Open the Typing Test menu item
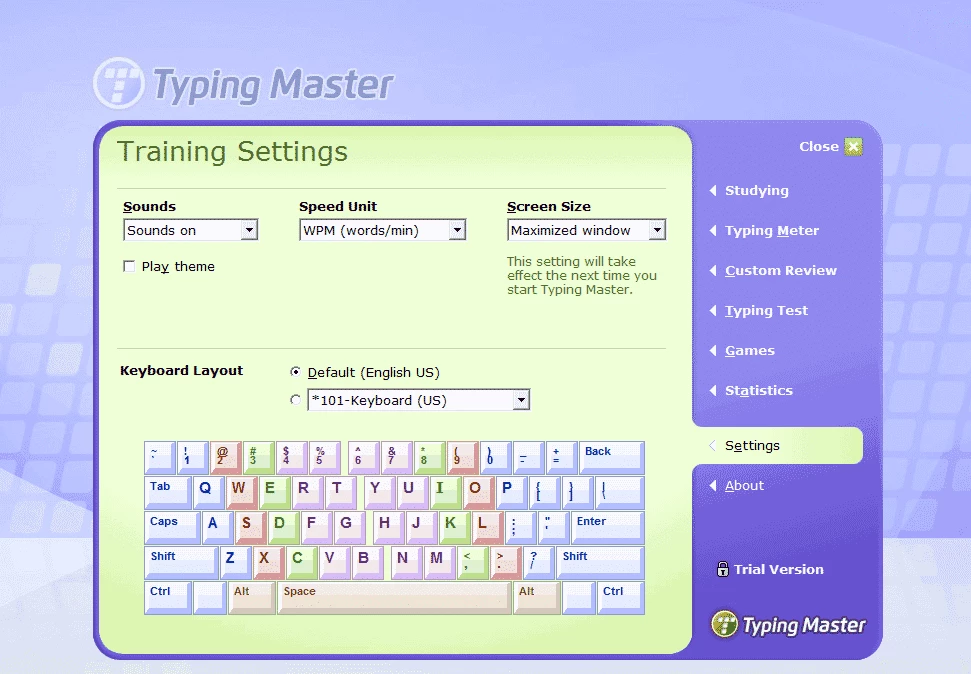 click(x=766, y=311)
